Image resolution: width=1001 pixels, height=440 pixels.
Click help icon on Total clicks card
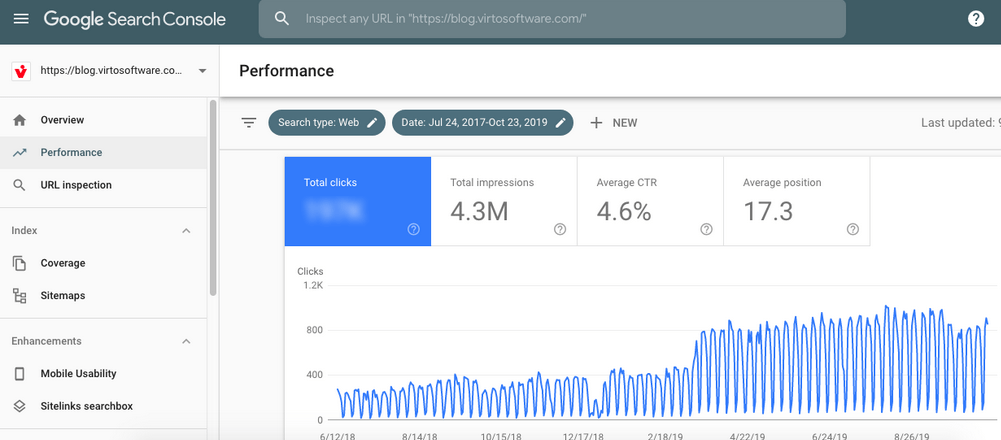point(414,229)
